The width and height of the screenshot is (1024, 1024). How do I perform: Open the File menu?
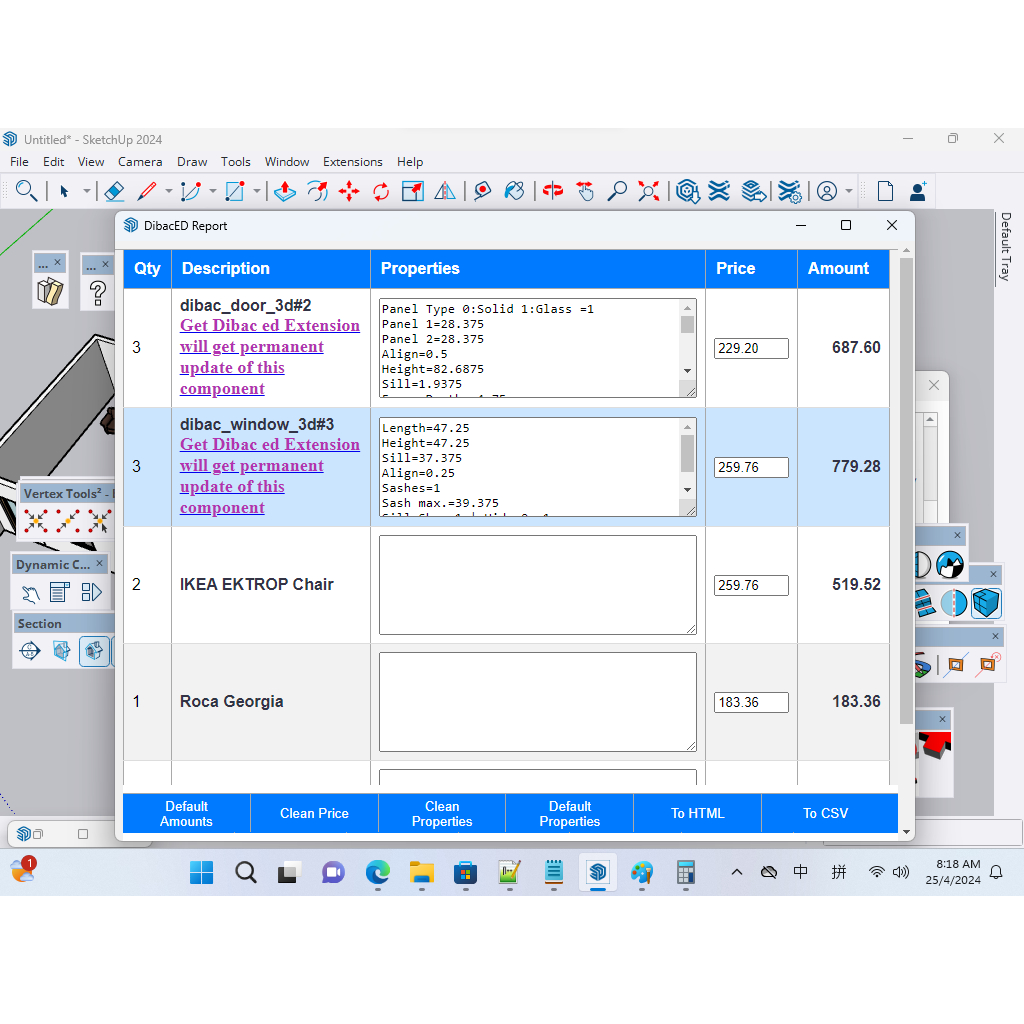coord(19,161)
